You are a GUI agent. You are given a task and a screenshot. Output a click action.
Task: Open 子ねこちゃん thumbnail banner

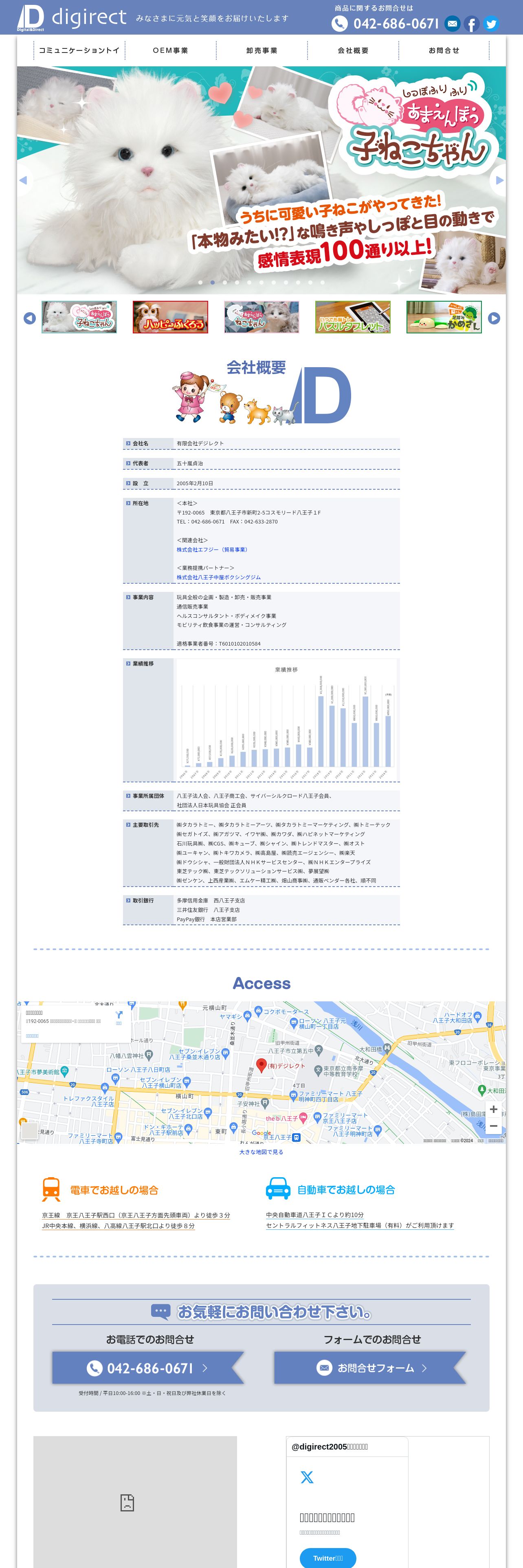click(x=79, y=317)
